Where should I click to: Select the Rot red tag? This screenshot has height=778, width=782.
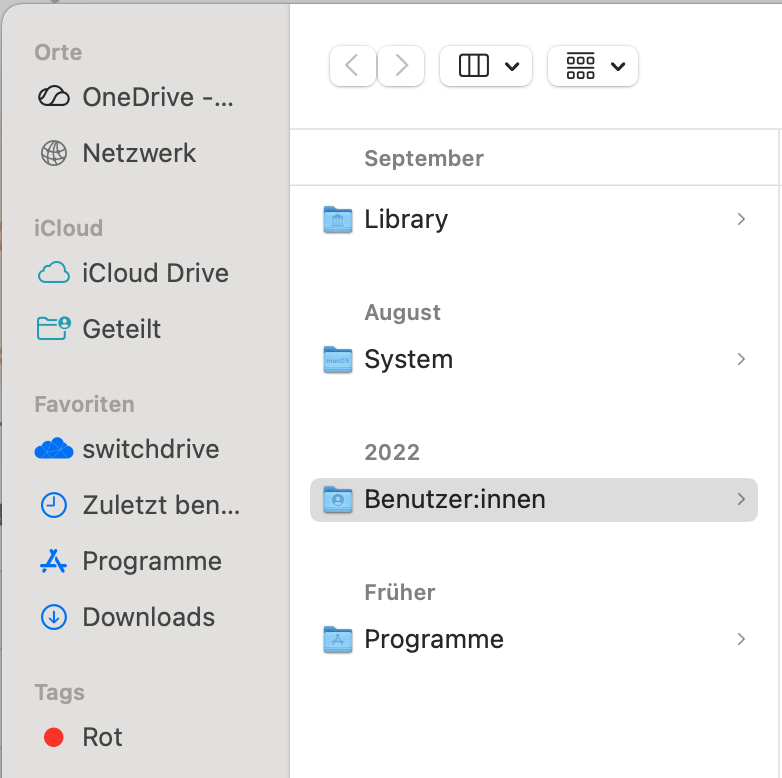coord(84,737)
